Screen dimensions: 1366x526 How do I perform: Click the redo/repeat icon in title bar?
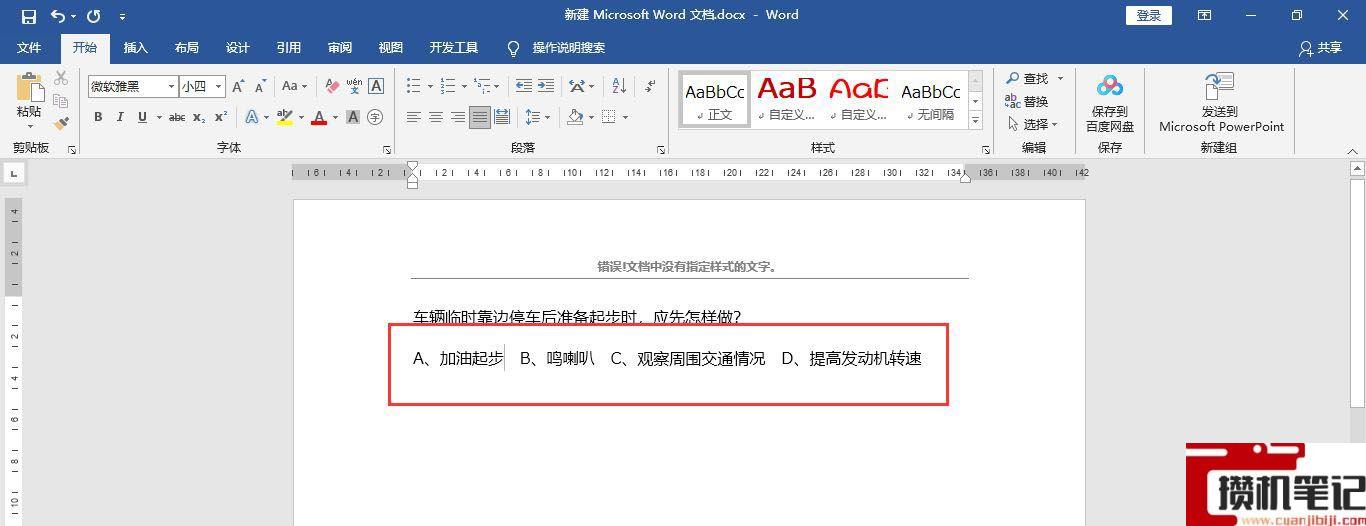click(94, 16)
